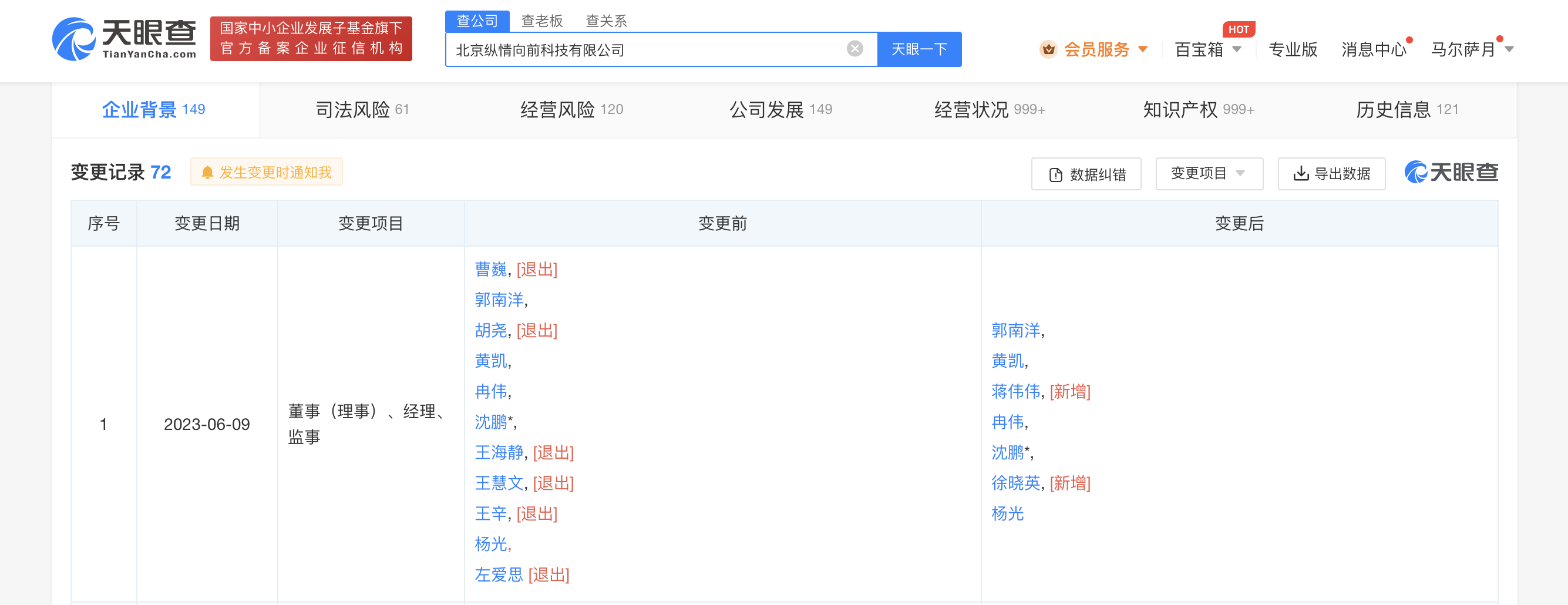Open 沈鹏 link in 变更后 column
Viewport: 1568px width, 605px height.
tap(1007, 452)
